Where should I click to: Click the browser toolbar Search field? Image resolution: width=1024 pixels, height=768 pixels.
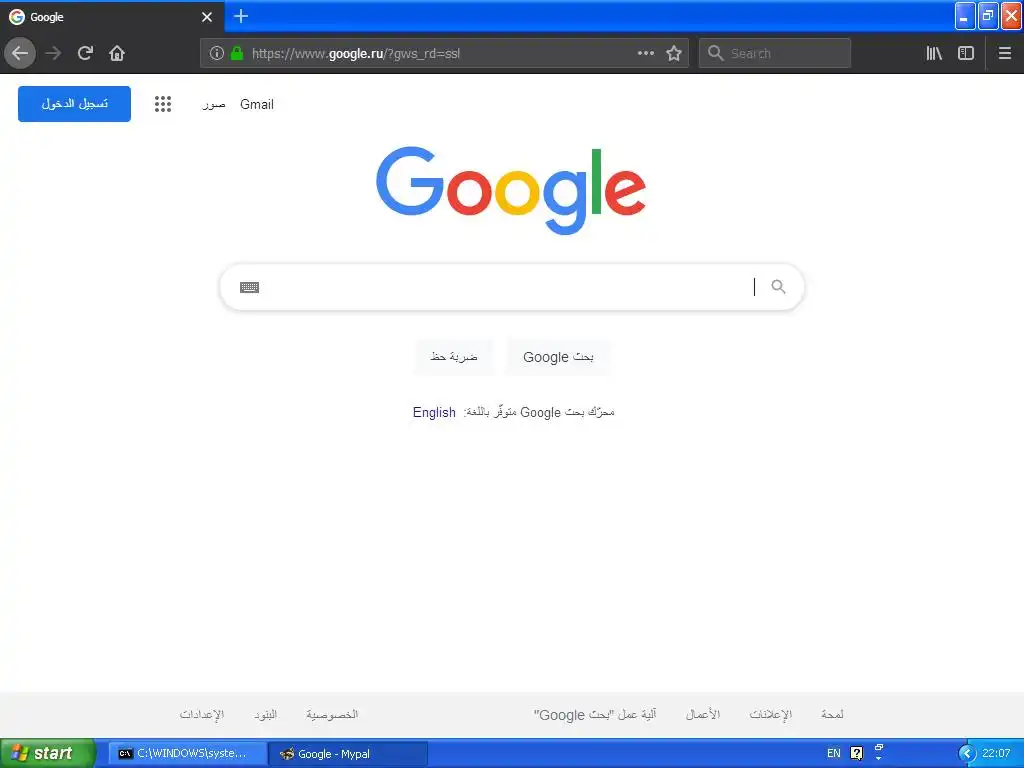point(775,53)
